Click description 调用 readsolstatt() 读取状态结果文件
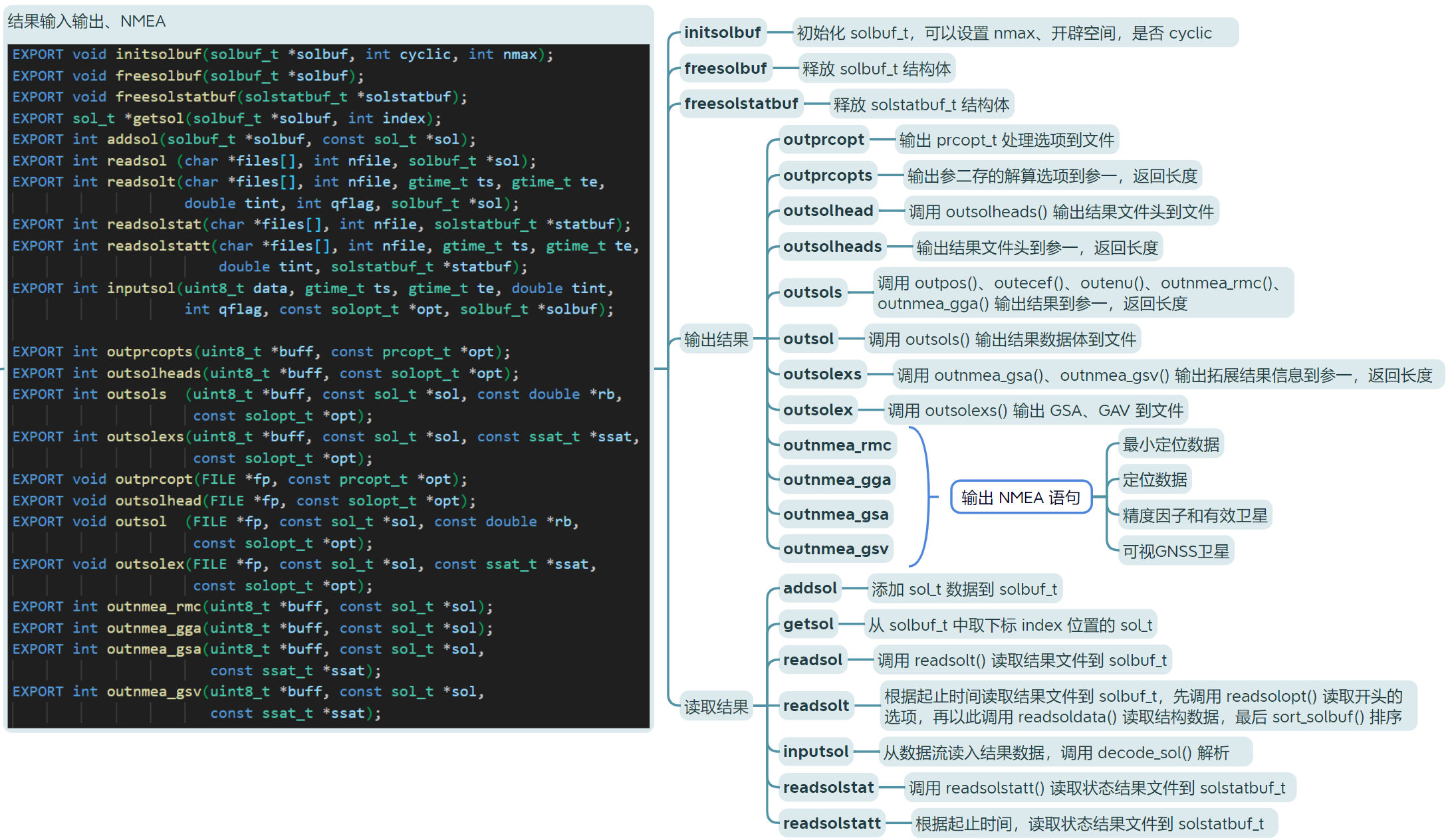 (x=1100, y=788)
